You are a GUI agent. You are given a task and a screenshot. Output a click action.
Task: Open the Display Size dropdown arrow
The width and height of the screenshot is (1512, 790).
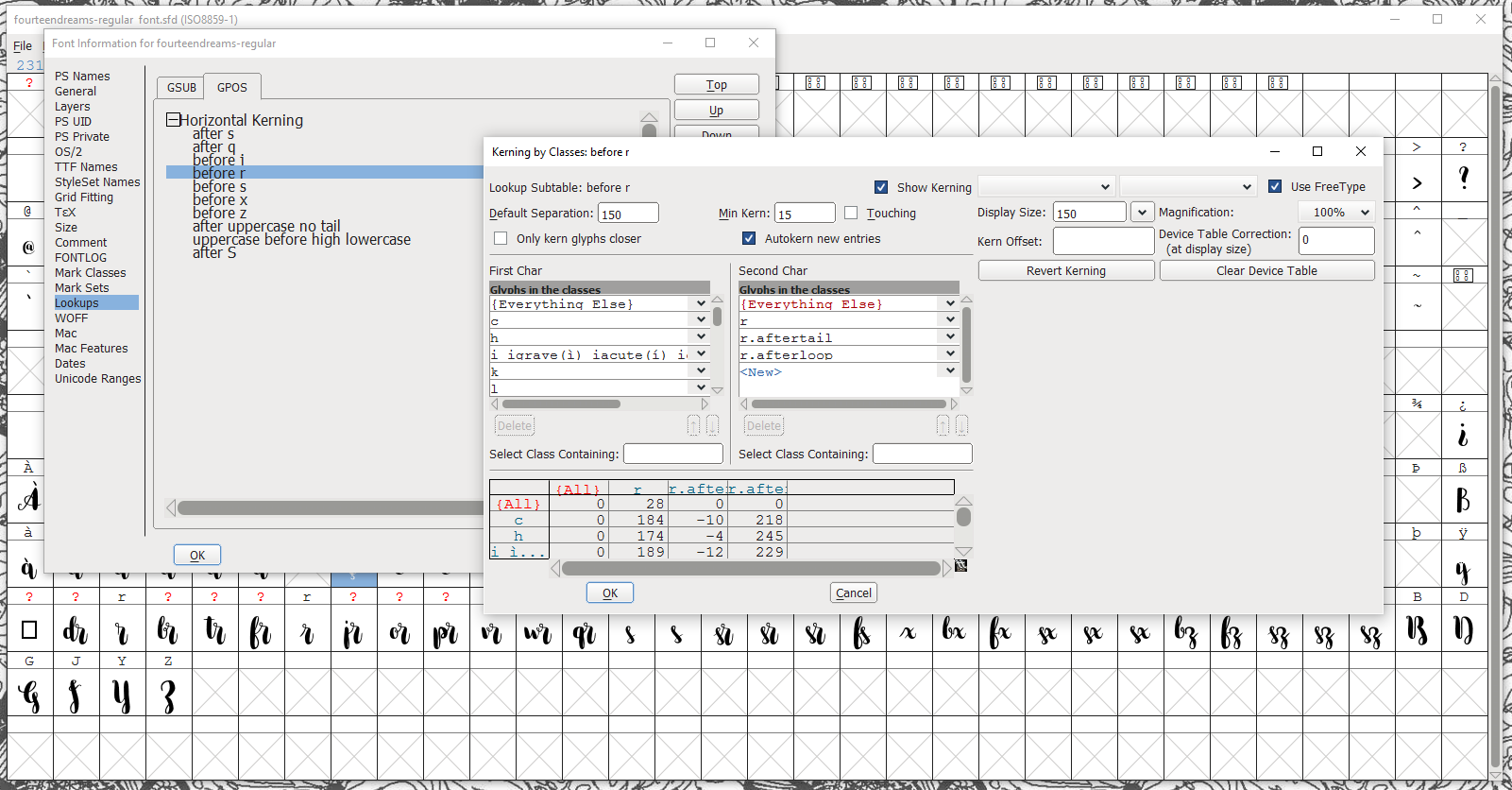click(1142, 213)
